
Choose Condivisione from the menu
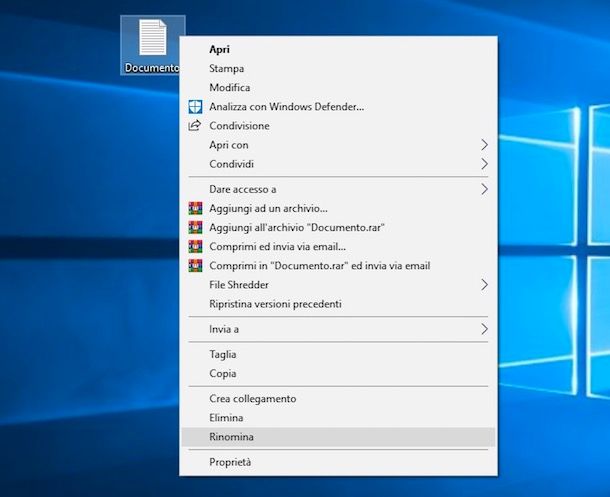pos(338,126)
